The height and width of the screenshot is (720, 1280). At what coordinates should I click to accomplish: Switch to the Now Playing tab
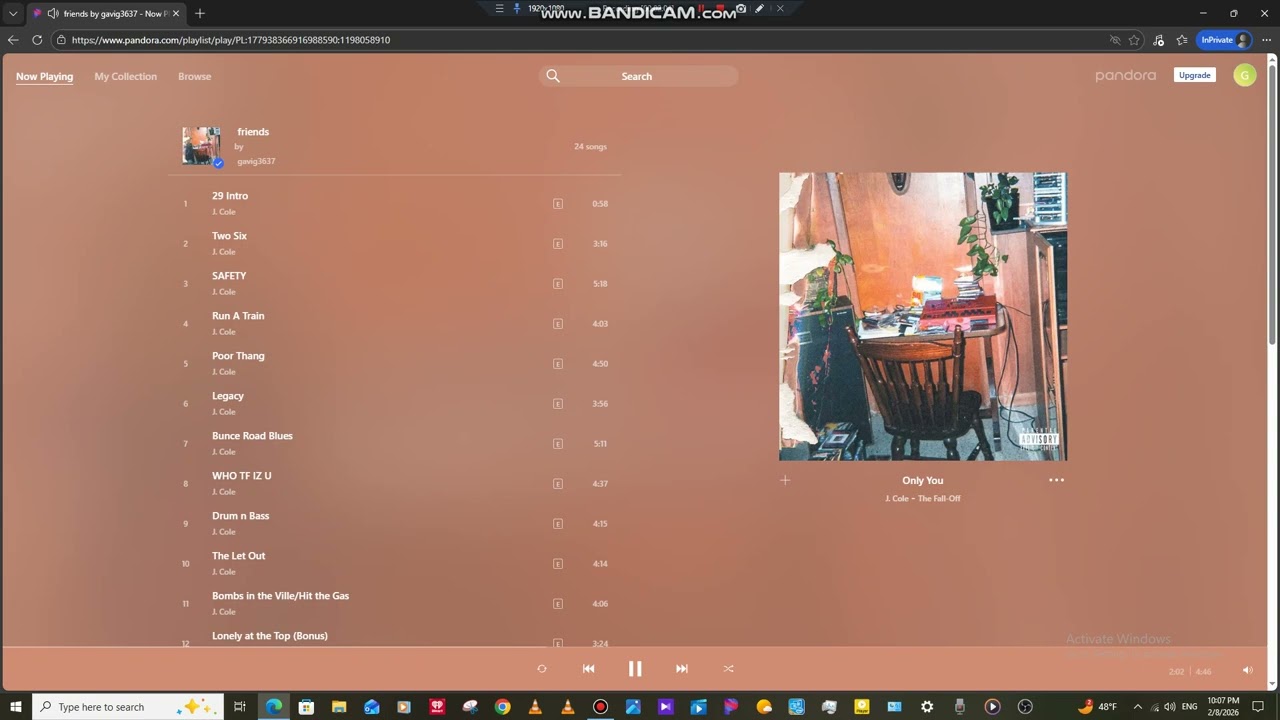[x=44, y=76]
